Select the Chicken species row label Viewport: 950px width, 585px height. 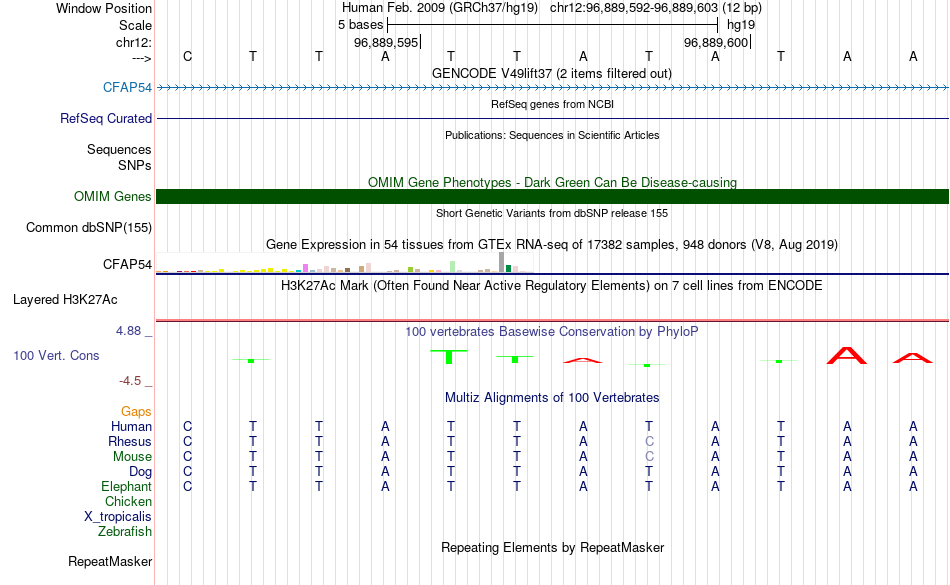pos(128,501)
